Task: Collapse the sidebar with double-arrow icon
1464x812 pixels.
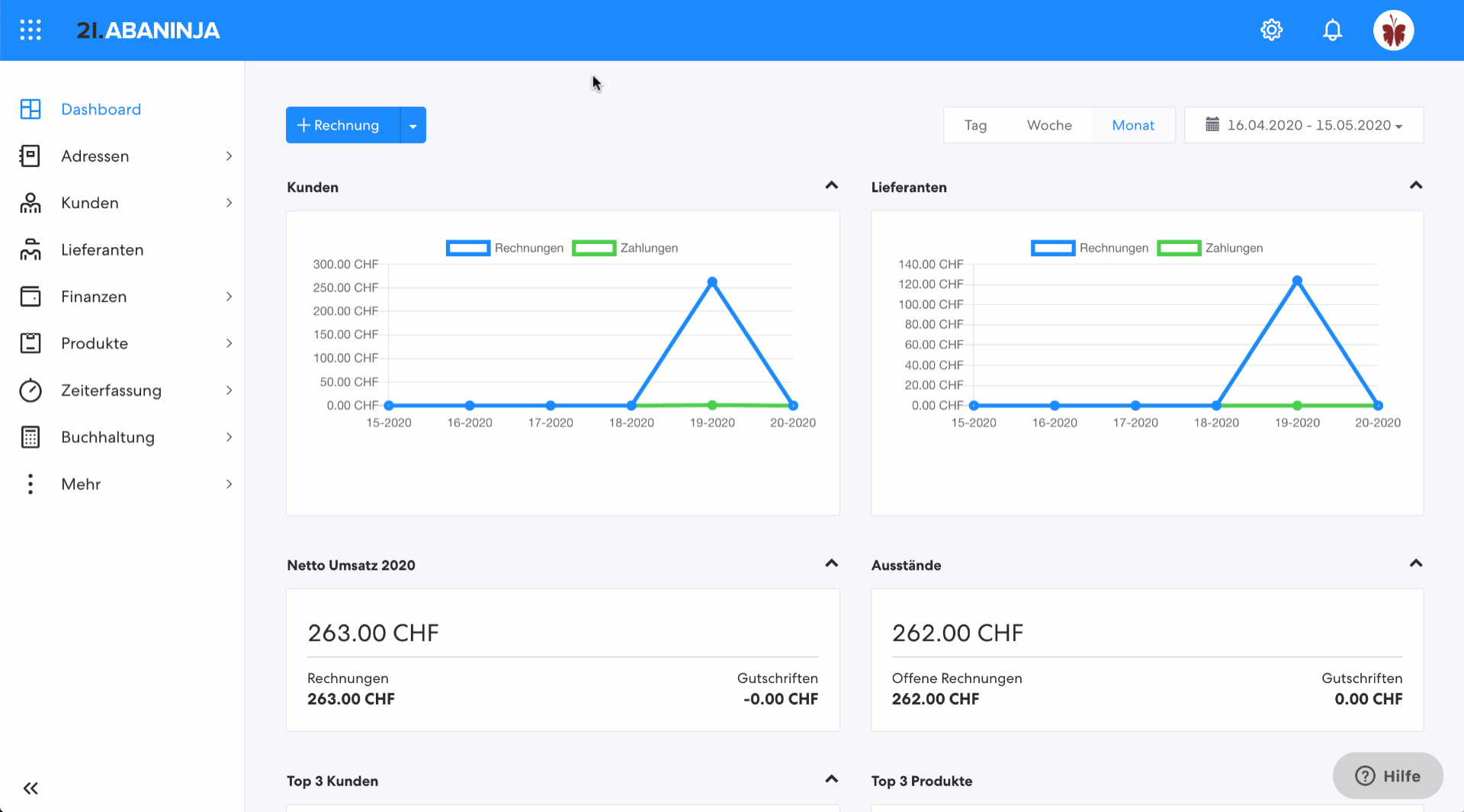Action: [30, 788]
